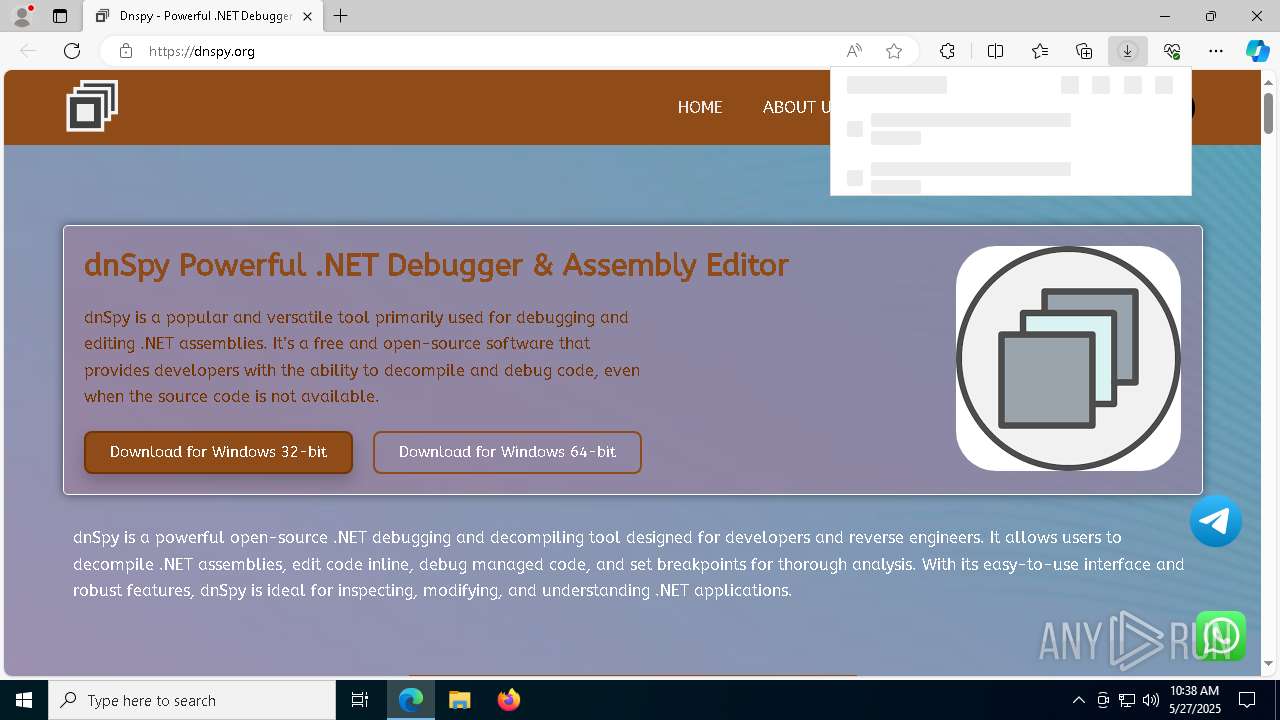
Task: Open File Explorer from the taskbar
Action: [x=459, y=700]
